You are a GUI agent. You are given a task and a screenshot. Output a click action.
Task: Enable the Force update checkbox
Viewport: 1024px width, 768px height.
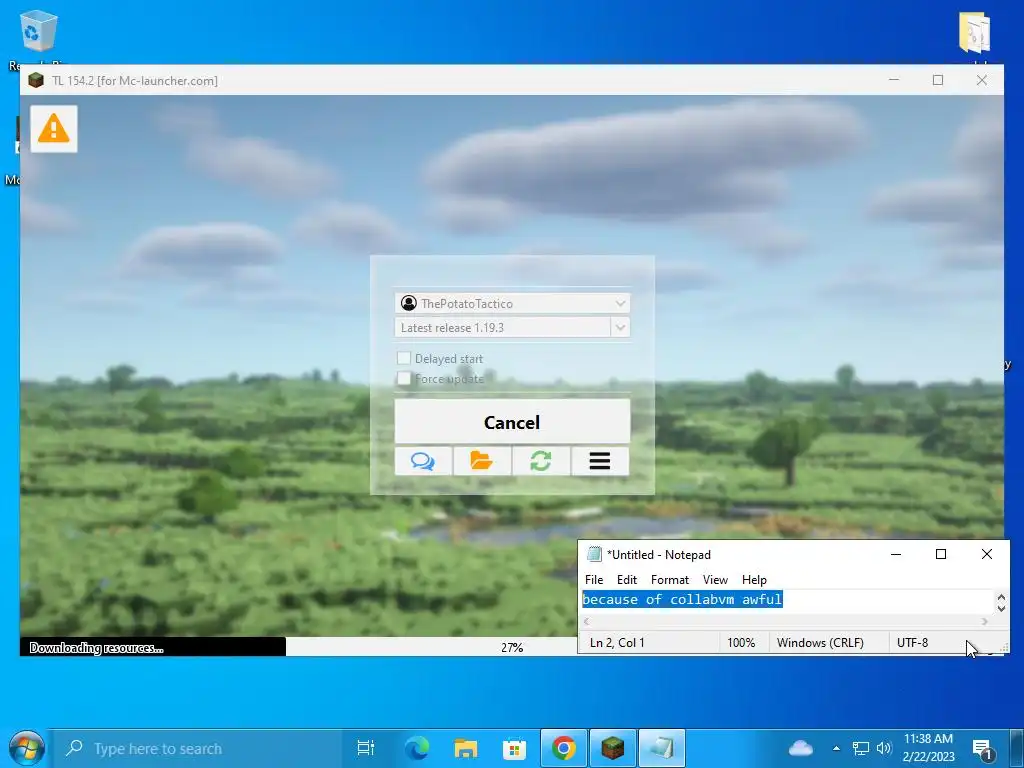pos(404,378)
